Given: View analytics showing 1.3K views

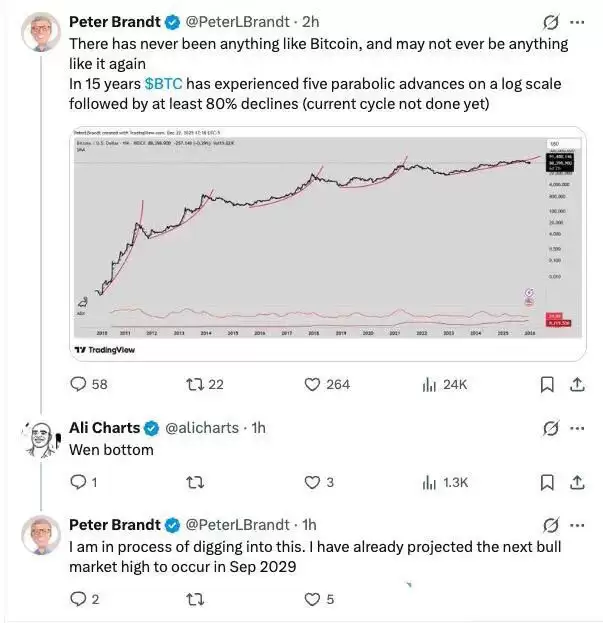Looking at the screenshot, I should 431,482.
